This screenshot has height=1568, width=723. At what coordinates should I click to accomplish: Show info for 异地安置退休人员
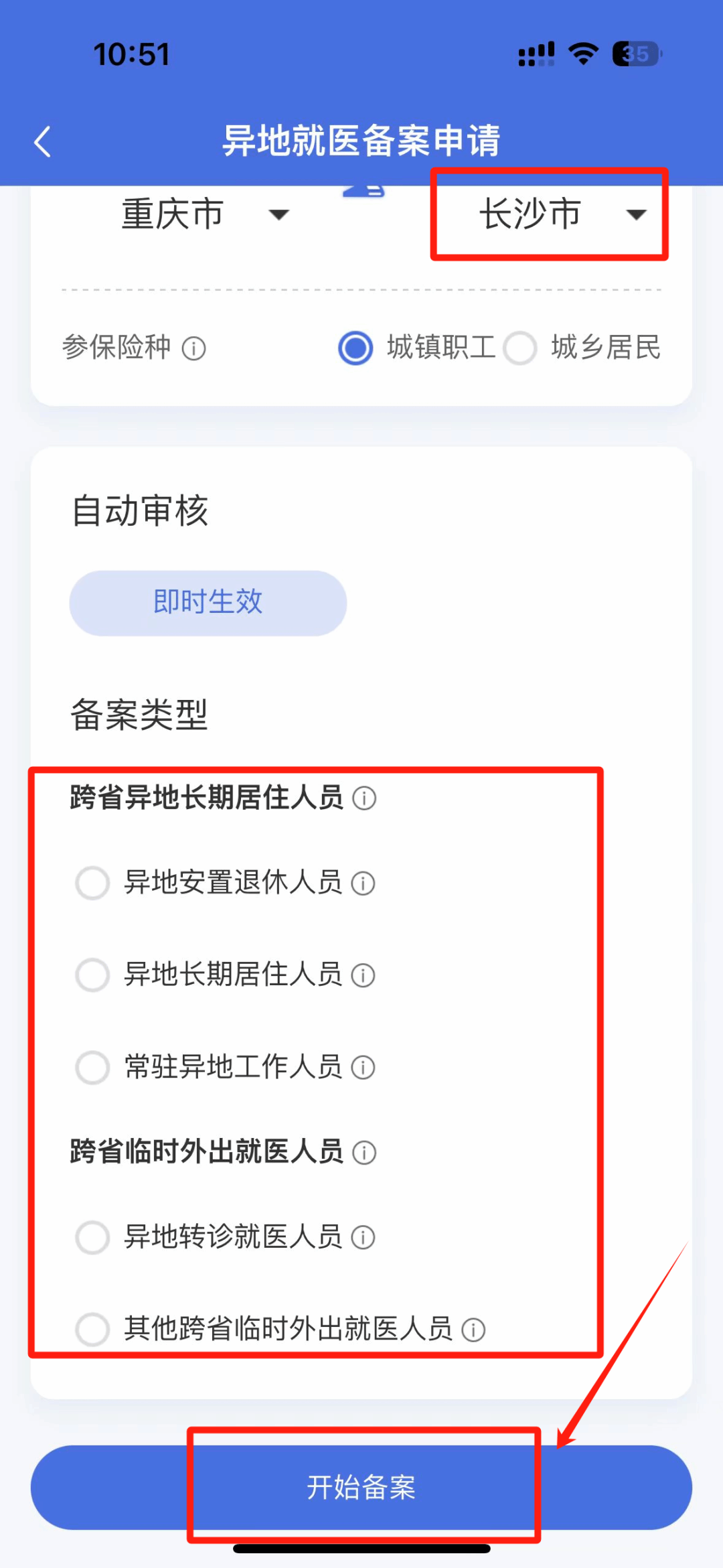364,883
